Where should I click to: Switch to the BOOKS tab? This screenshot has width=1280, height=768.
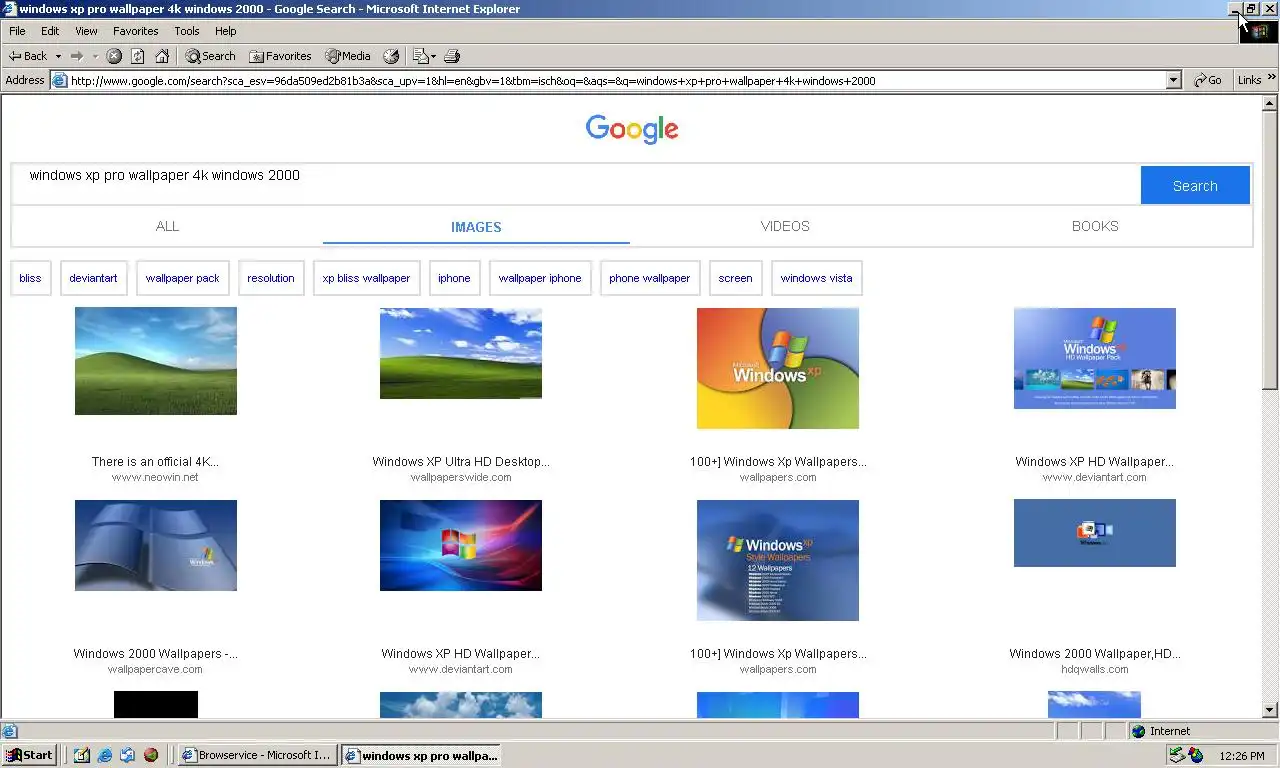[x=1095, y=226]
